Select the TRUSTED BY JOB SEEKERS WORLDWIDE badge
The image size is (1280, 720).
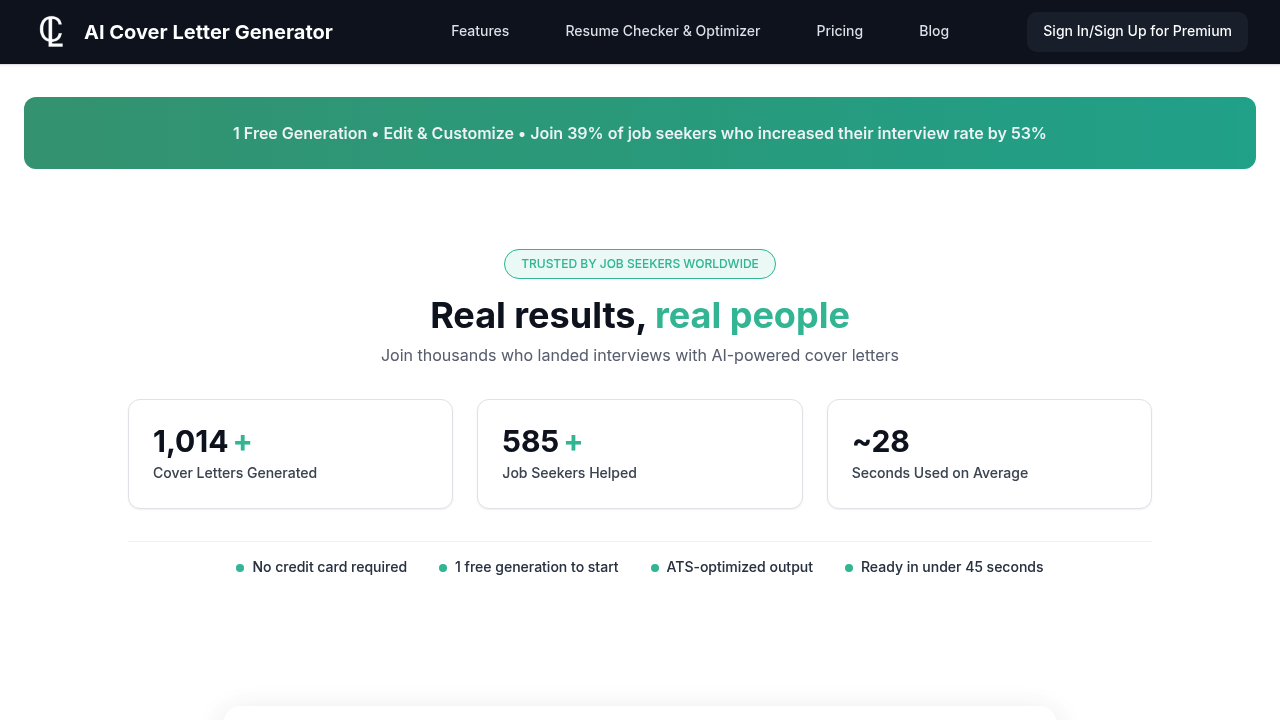[x=640, y=264]
